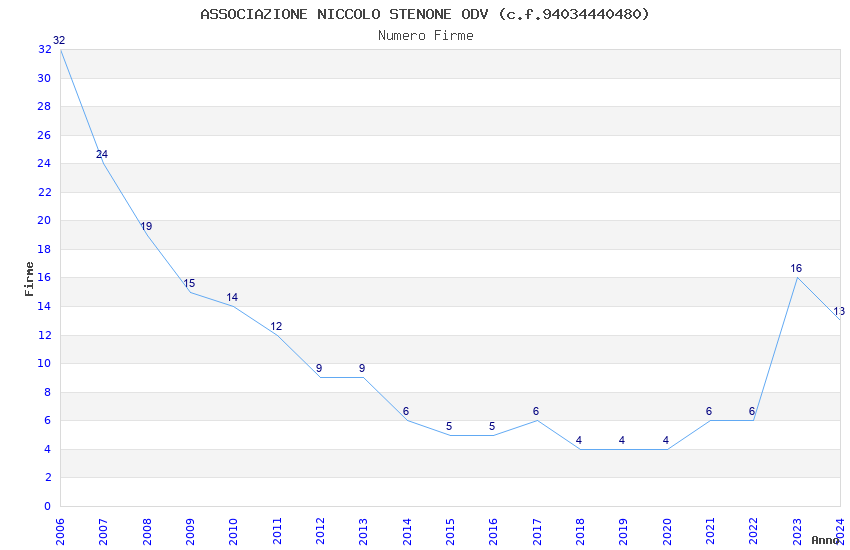Click the 2006 data point labeled 32
This screenshot has height=550, width=850.
[x=59, y=40]
